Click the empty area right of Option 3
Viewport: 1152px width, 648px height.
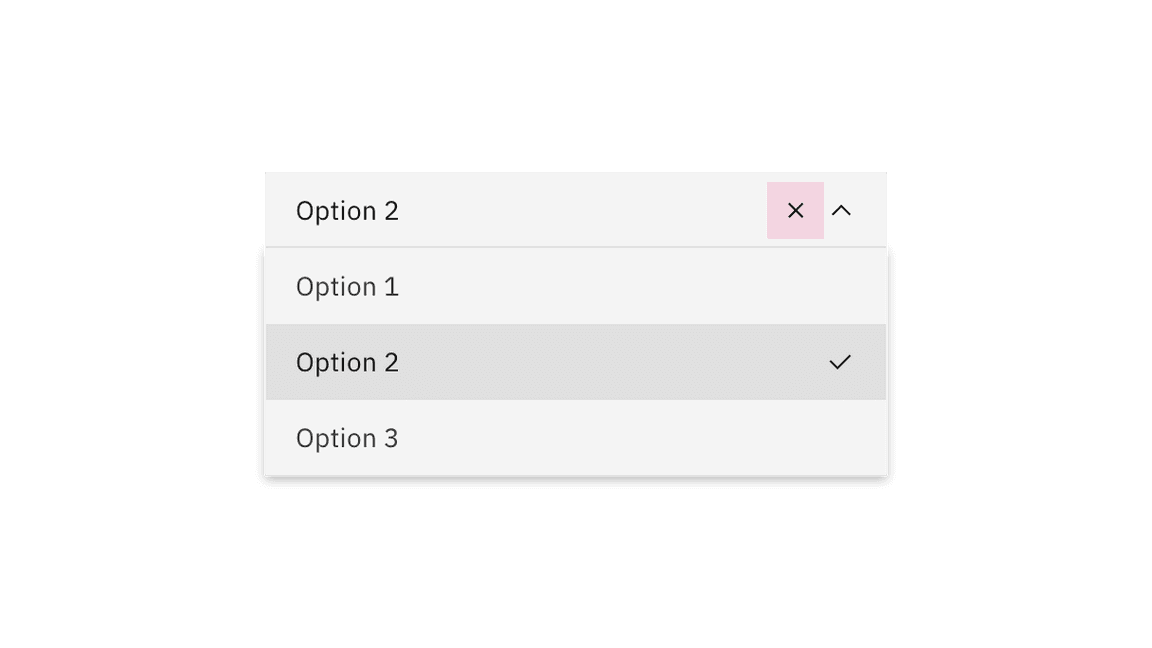[650, 438]
